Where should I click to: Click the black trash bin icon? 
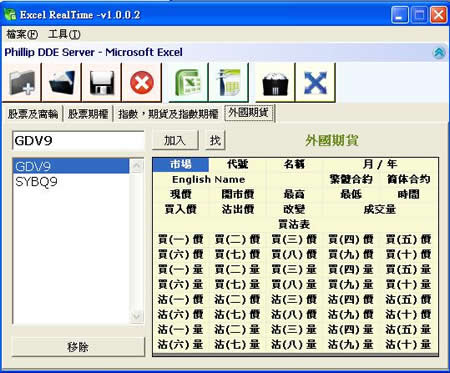pyautogui.click(x=275, y=82)
